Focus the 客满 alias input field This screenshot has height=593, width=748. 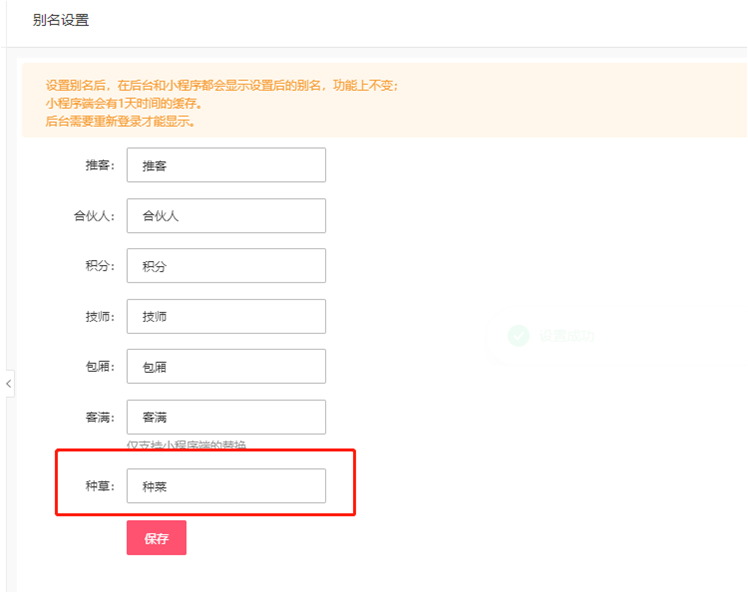(226, 417)
